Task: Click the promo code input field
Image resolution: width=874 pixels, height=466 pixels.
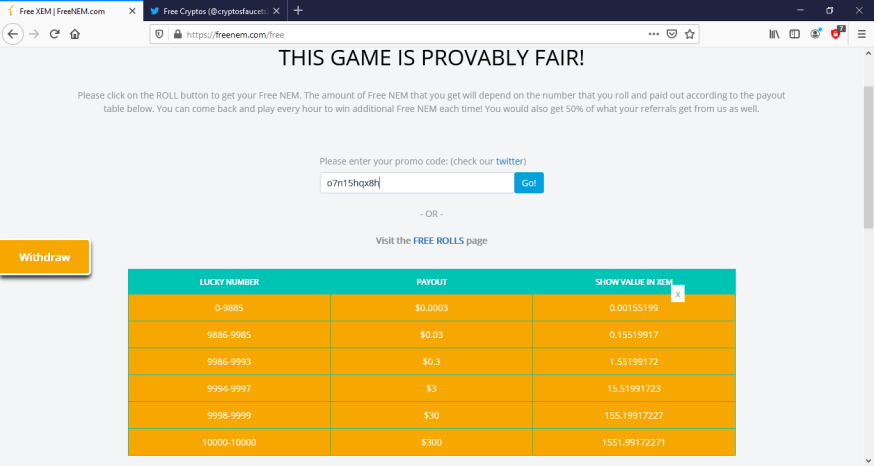Action: [417, 183]
